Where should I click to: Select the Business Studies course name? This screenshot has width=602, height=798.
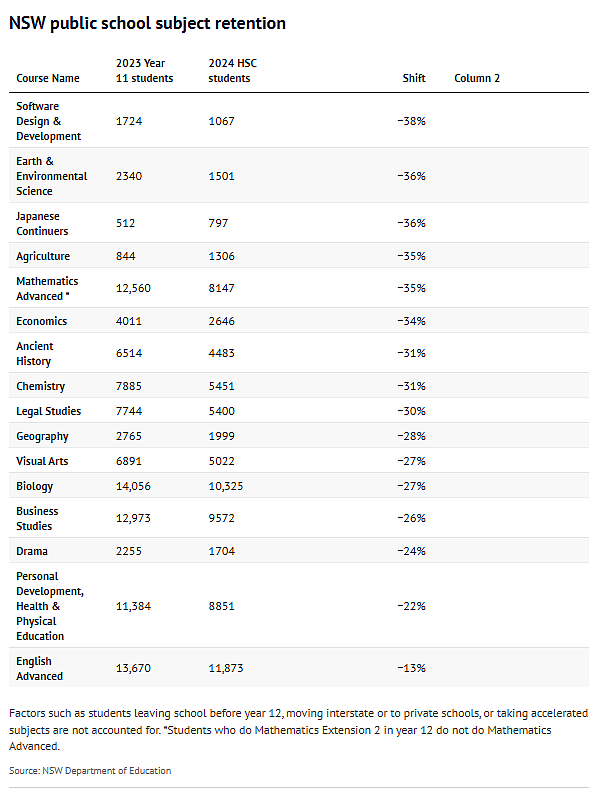37,519
